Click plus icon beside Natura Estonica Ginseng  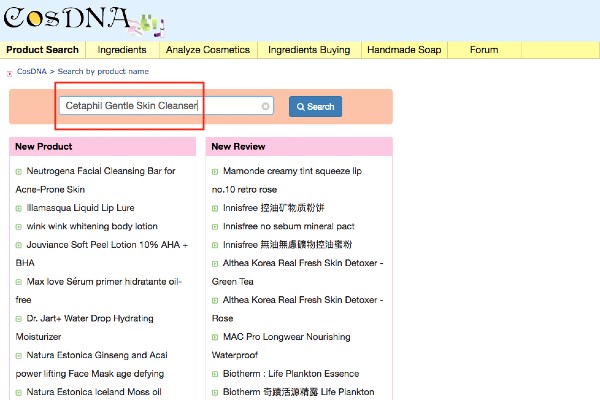18,356
